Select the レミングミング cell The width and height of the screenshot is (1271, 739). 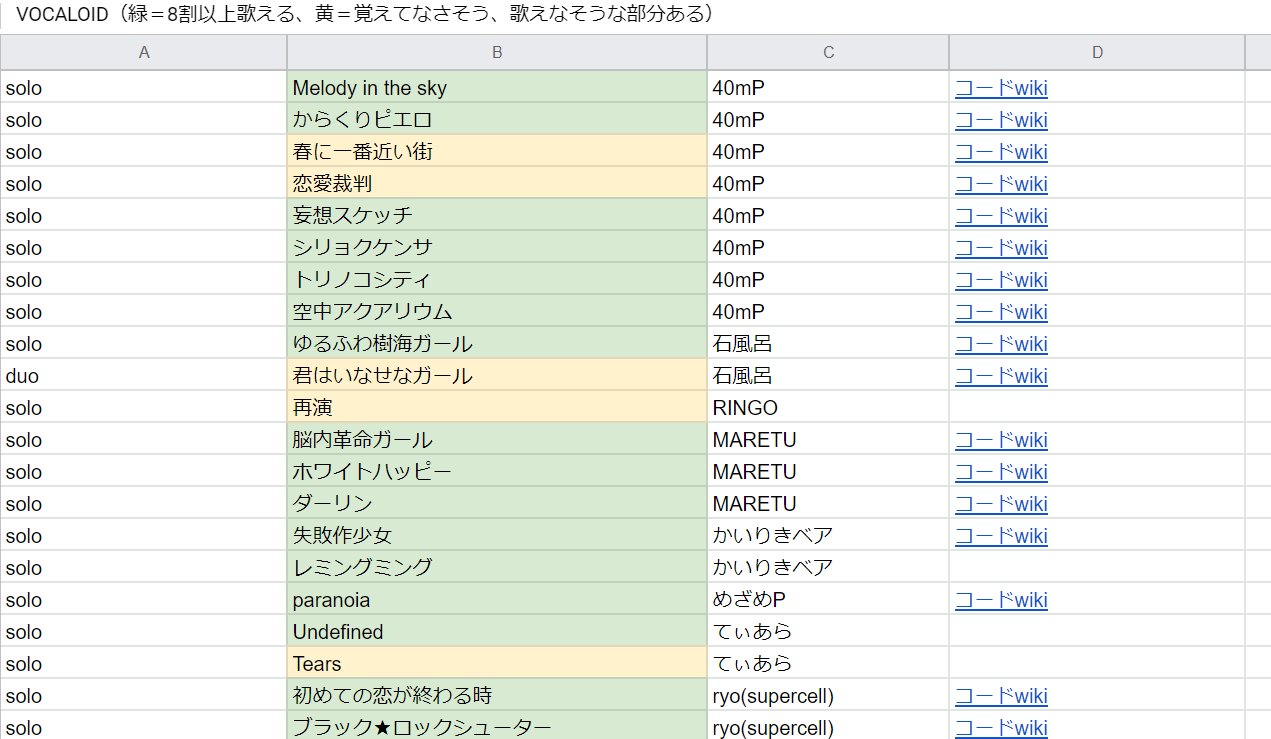(x=497, y=567)
